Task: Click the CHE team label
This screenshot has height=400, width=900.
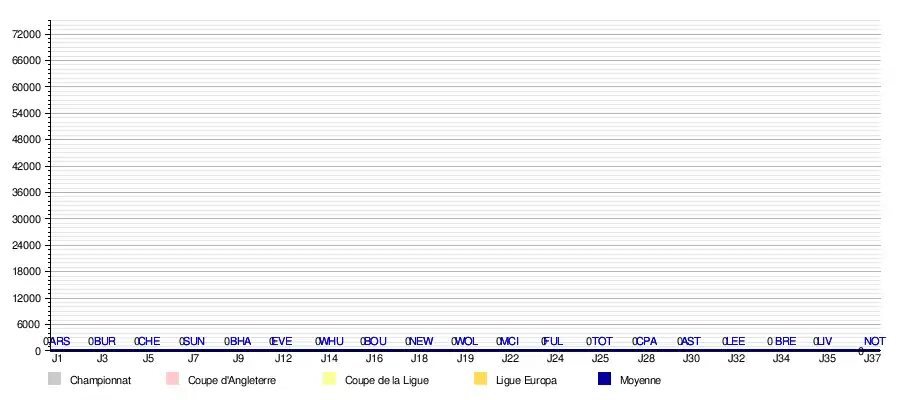Action: (x=150, y=342)
